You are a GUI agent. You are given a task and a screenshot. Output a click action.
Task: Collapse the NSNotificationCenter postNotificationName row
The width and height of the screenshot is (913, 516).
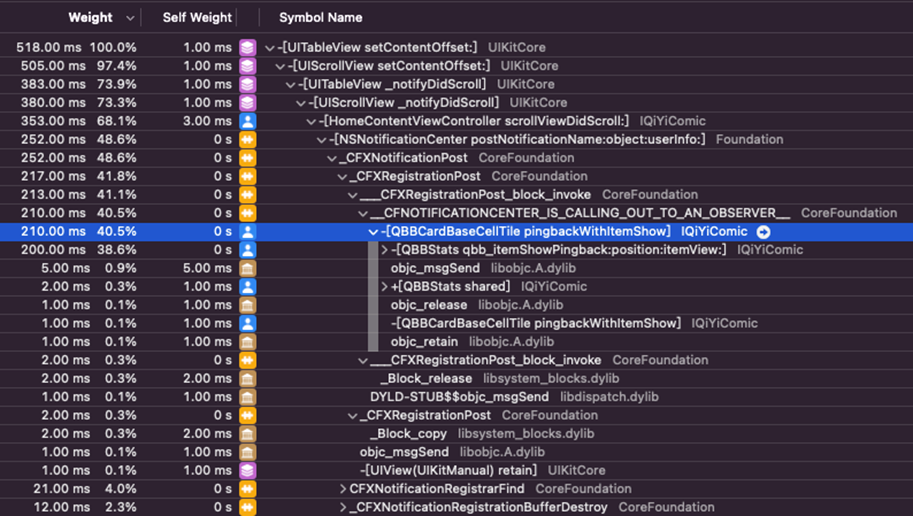tap(321, 140)
